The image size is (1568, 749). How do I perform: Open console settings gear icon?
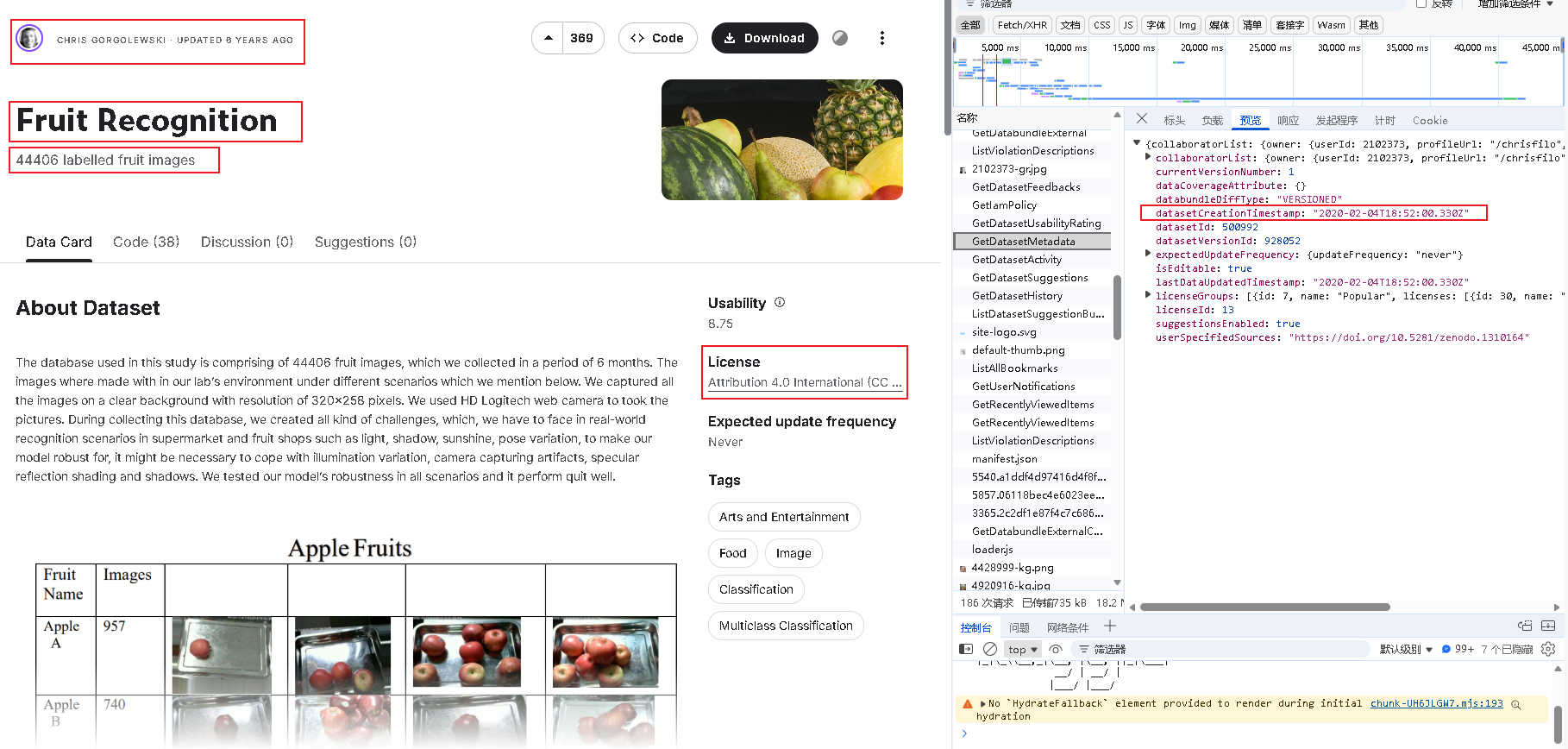(x=1548, y=649)
